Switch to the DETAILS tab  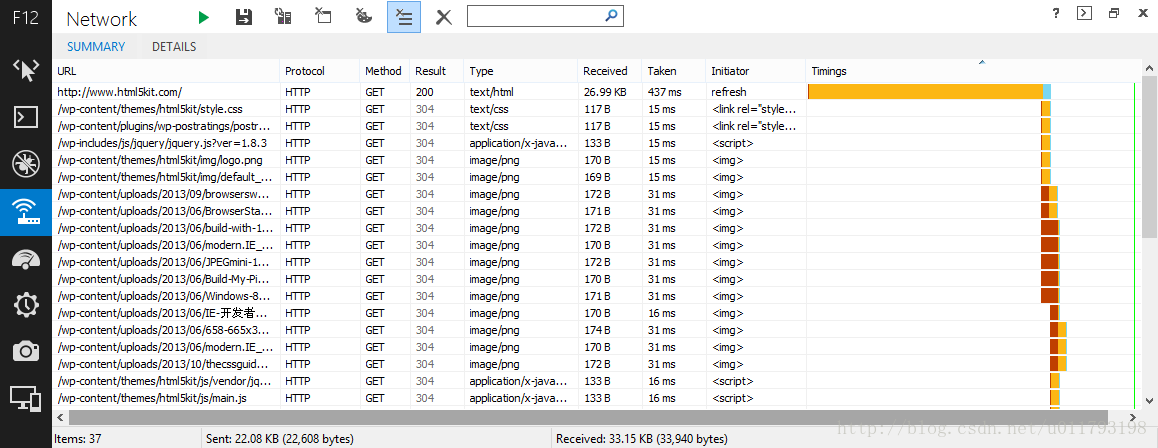point(174,47)
